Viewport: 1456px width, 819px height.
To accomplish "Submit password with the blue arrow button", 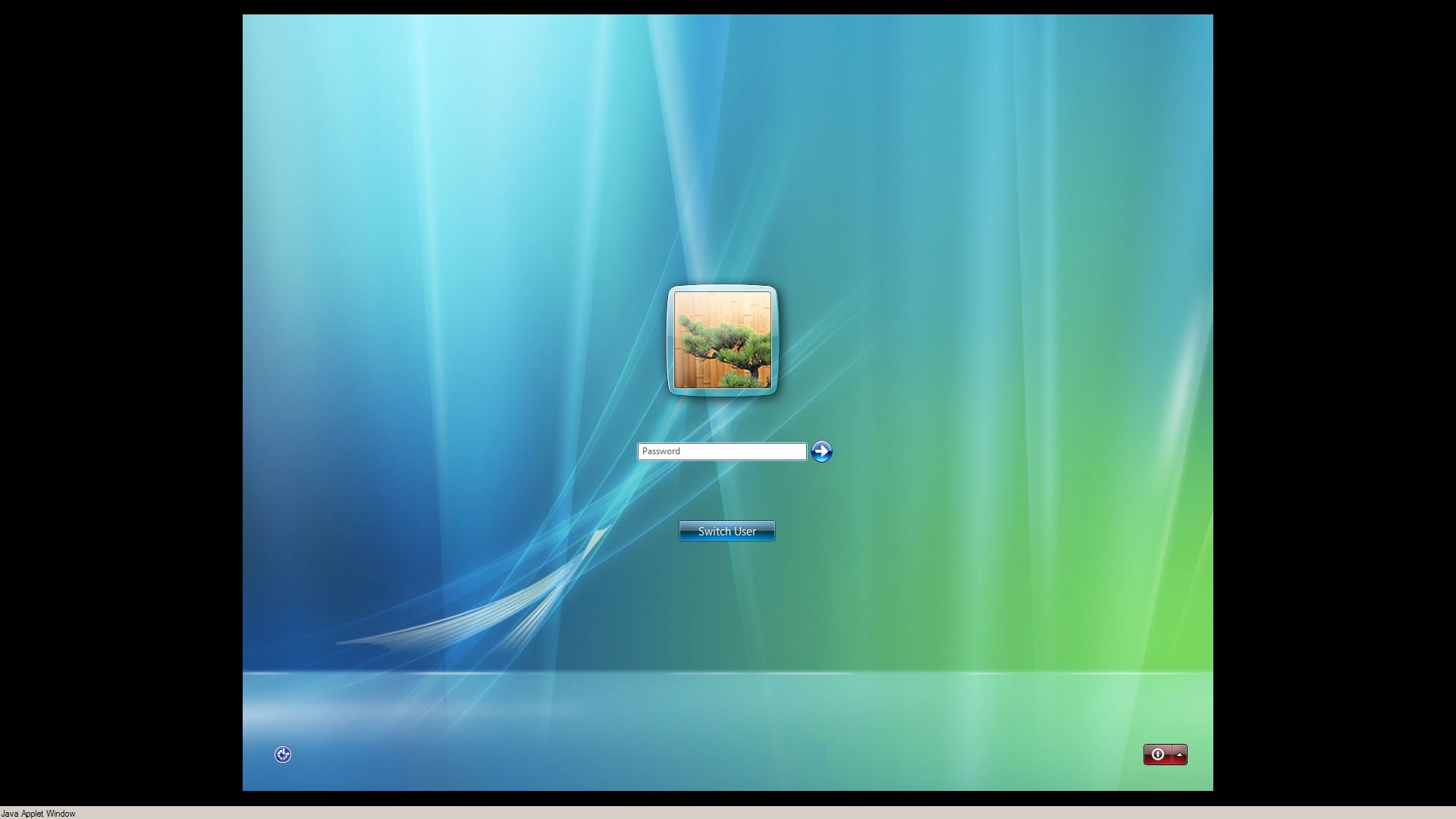I will pos(821,451).
